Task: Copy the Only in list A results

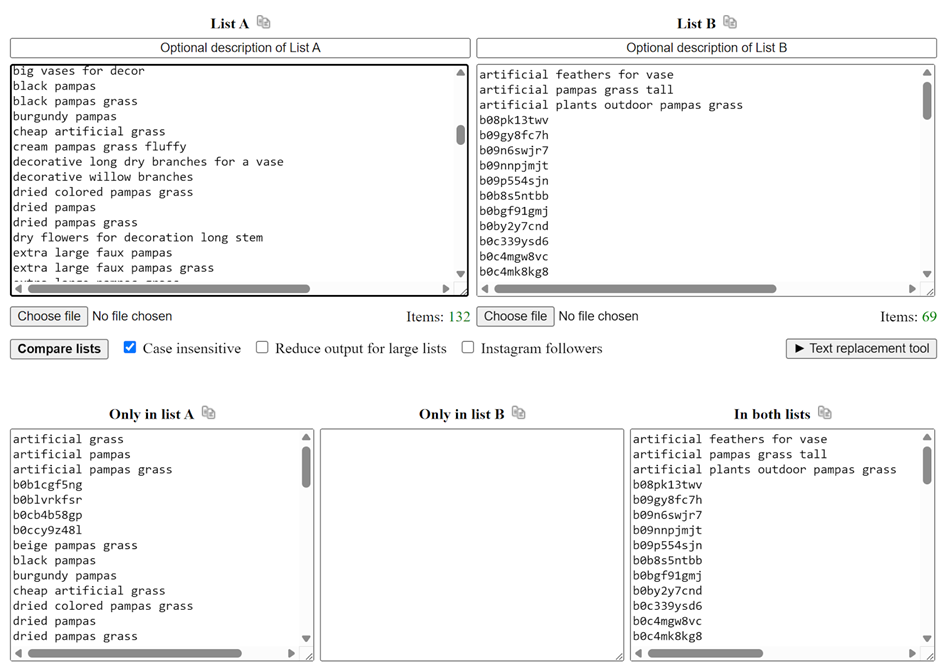Action: (x=208, y=413)
